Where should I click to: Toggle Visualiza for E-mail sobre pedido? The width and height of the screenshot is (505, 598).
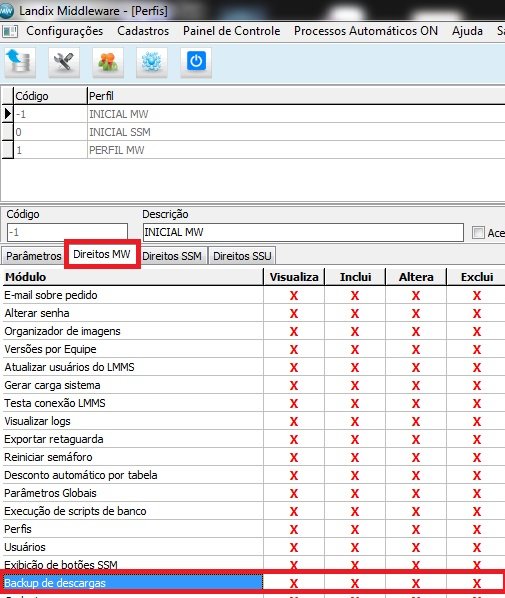294,296
